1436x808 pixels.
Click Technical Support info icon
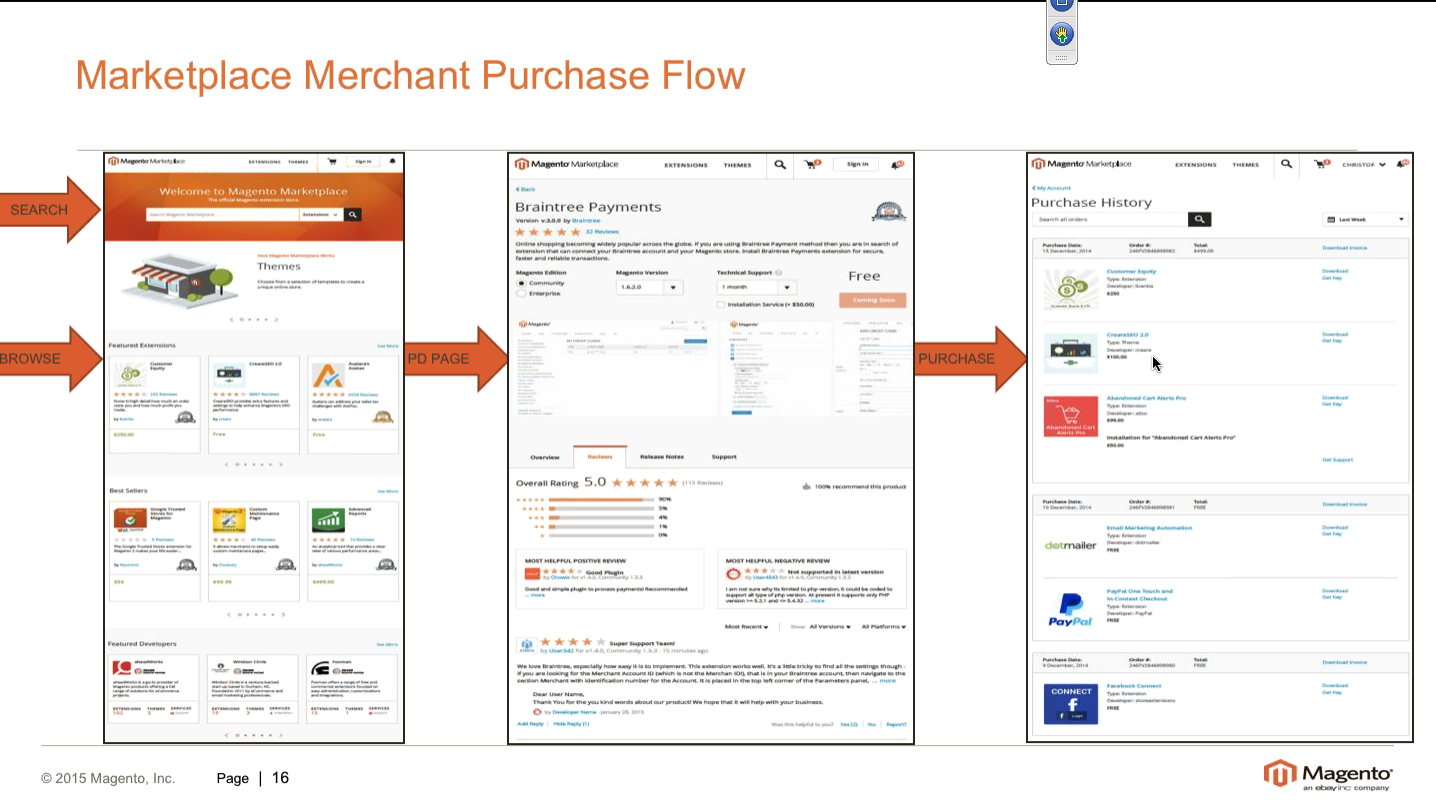(x=777, y=272)
